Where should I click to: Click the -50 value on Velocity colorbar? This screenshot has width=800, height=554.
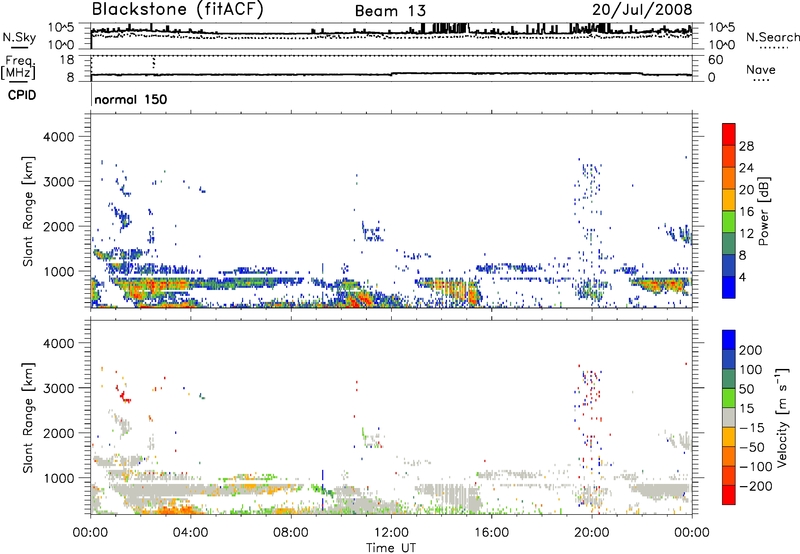click(x=751, y=447)
